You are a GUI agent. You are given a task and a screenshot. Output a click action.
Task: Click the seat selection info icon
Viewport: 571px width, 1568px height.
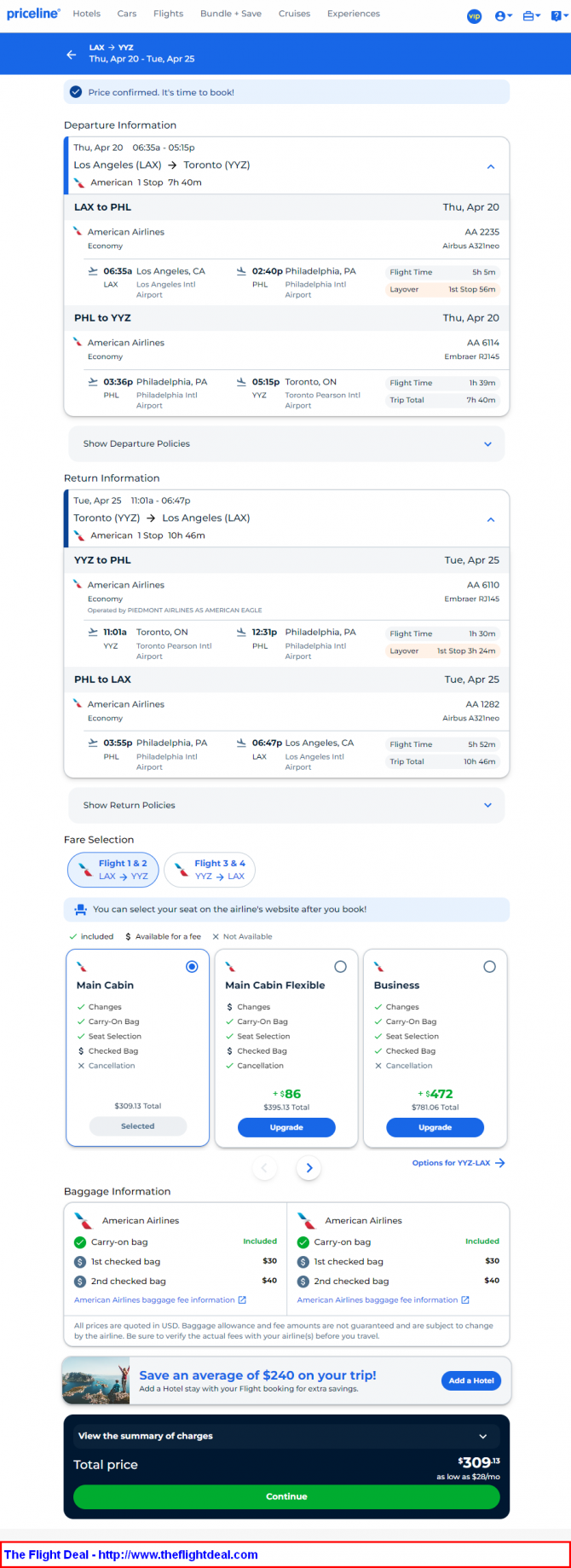tap(80, 909)
